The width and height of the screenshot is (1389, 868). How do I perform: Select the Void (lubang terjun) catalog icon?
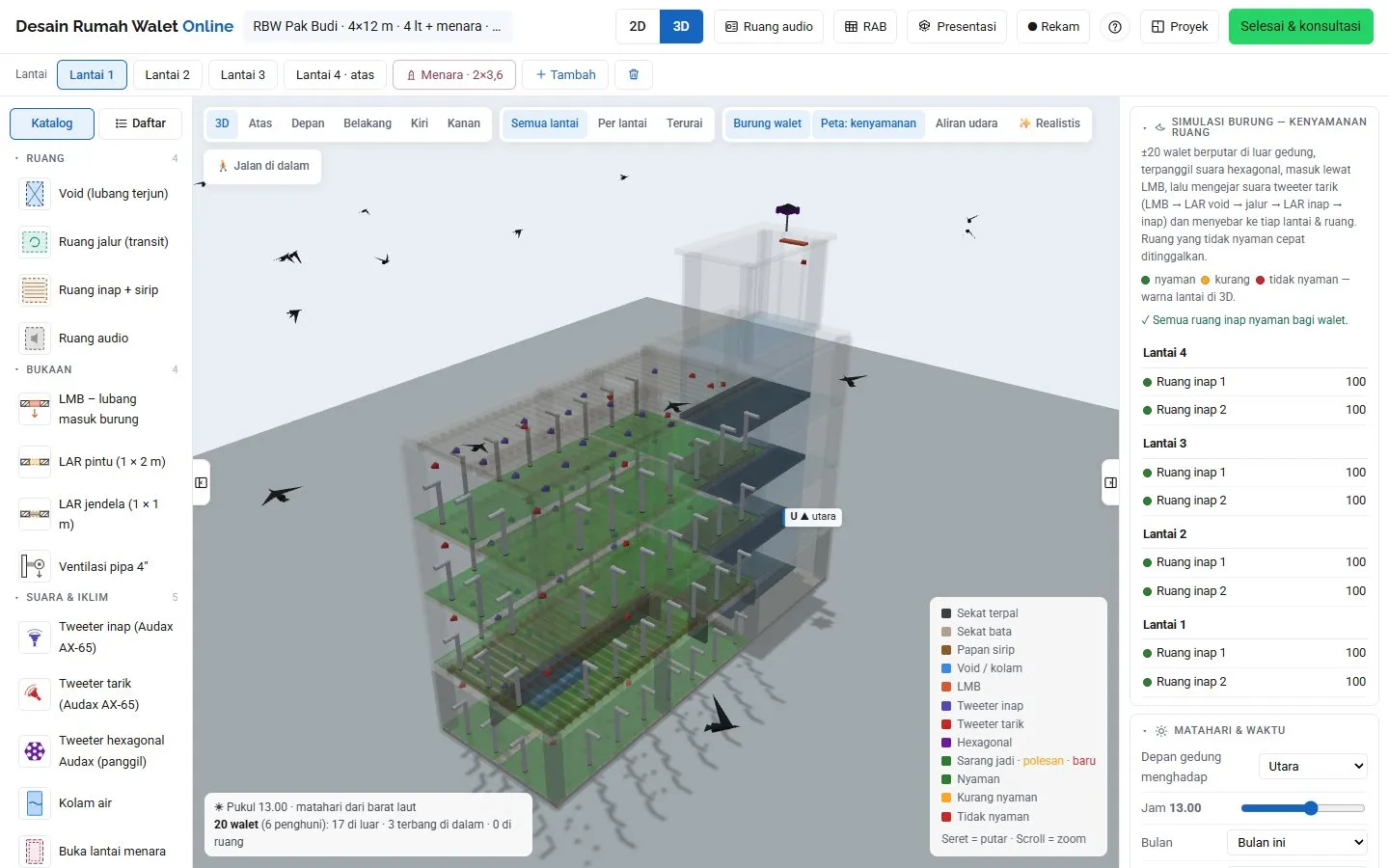tap(35, 194)
